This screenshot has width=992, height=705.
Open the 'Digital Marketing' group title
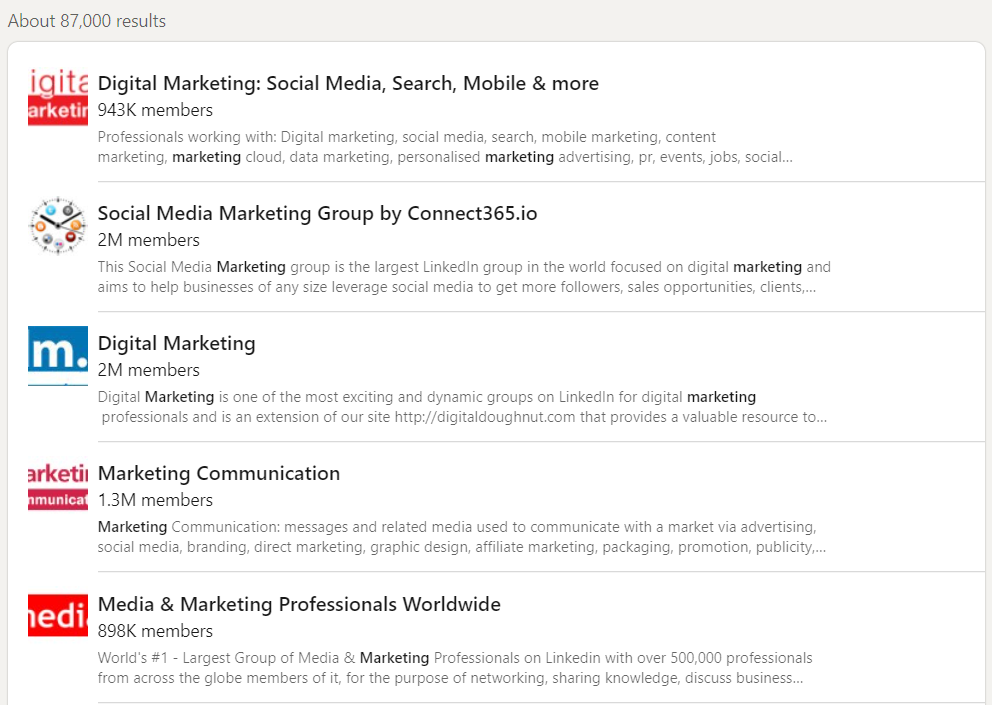point(177,344)
